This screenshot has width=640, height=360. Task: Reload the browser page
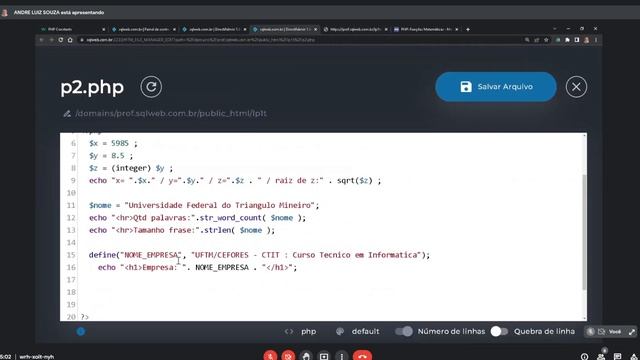61,40
